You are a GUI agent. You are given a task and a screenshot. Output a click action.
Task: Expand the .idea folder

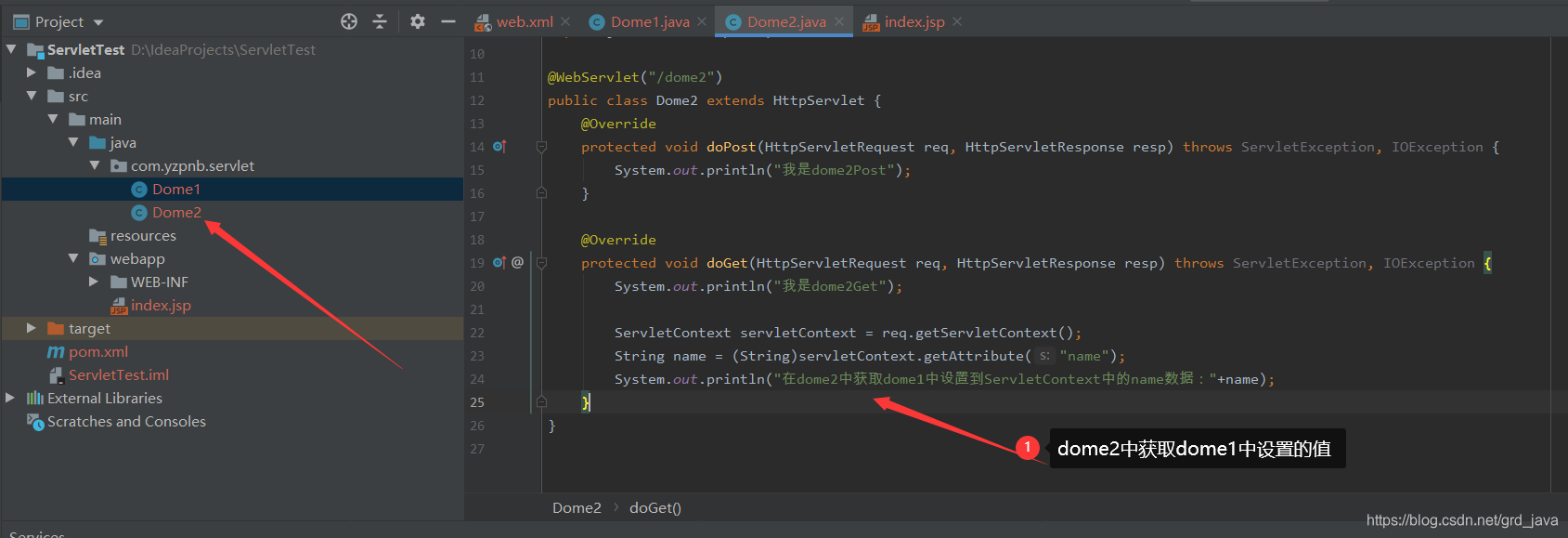point(32,72)
